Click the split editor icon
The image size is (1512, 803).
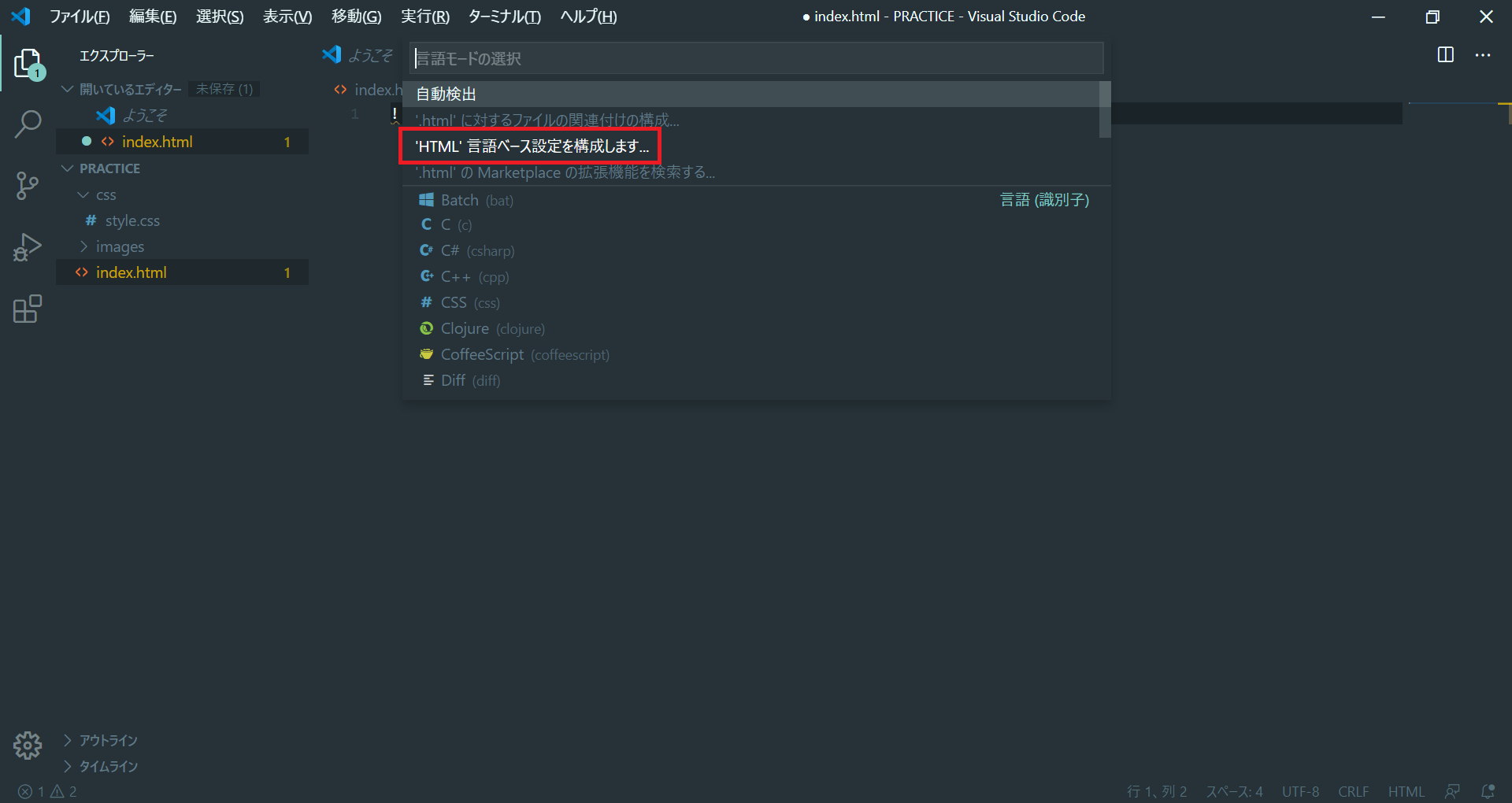(x=1446, y=55)
